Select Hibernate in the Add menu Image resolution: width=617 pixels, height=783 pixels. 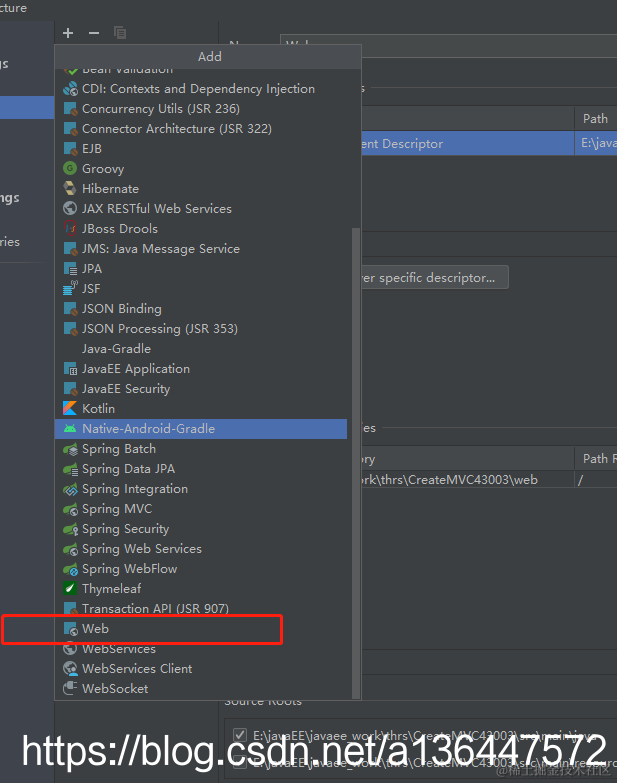201,189
